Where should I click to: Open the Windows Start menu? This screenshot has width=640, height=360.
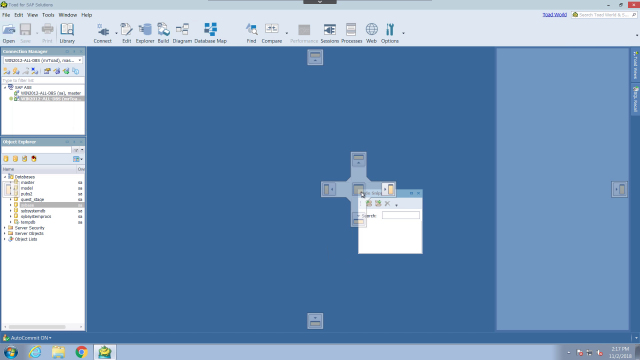point(11,352)
